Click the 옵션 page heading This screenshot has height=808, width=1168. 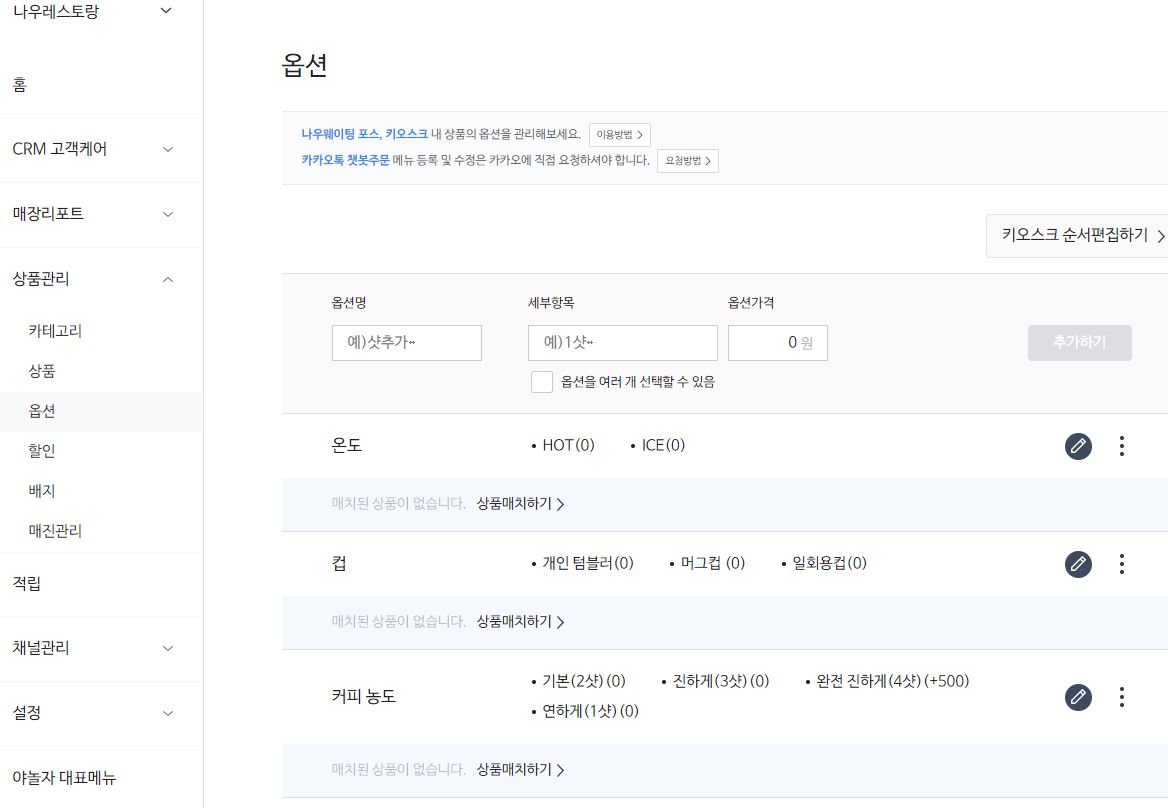point(305,66)
